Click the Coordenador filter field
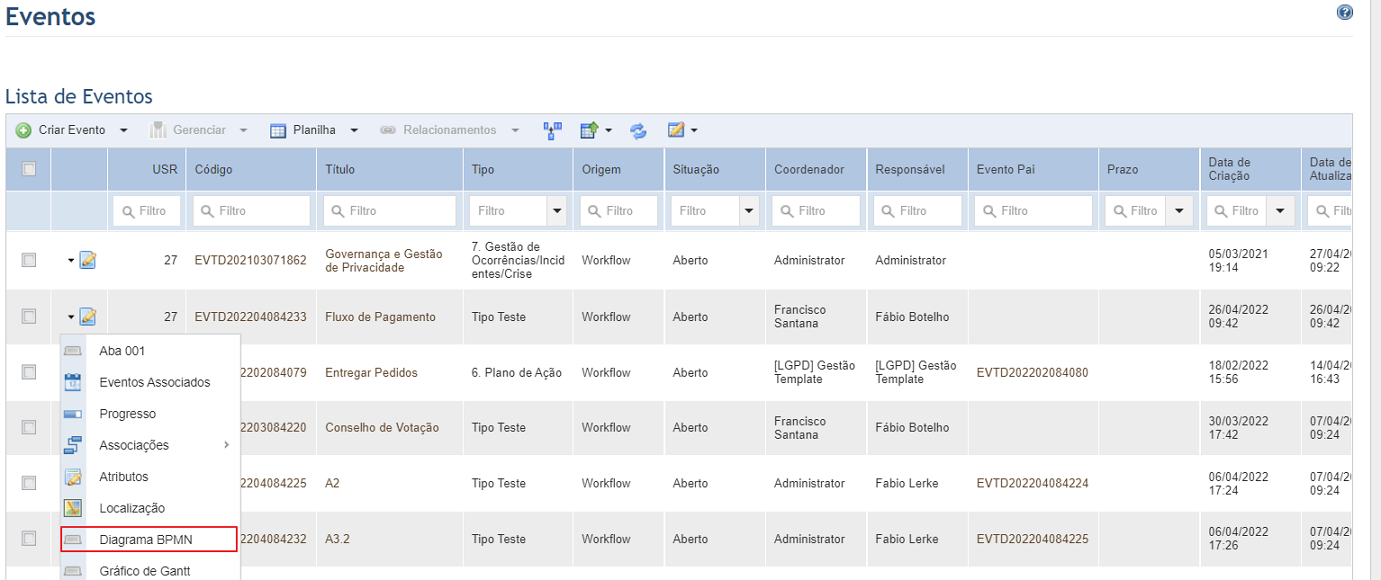1381x580 pixels. click(816, 211)
